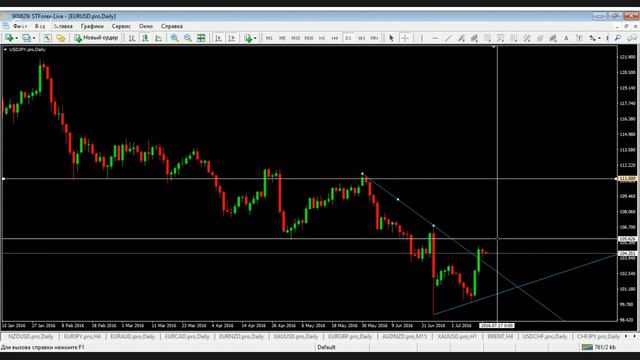Open the chat speech bubble icon
Viewport: 640px width, 360px height.
click(632, 38)
